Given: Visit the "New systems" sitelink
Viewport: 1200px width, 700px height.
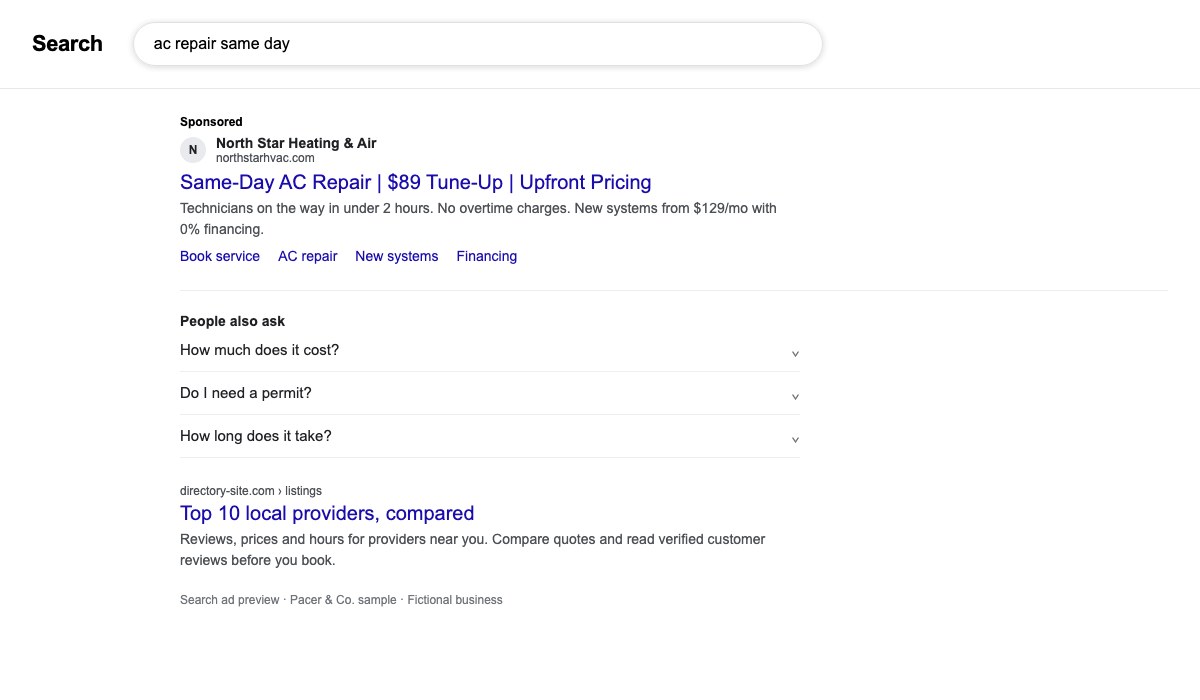Looking at the screenshot, I should (x=397, y=256).
